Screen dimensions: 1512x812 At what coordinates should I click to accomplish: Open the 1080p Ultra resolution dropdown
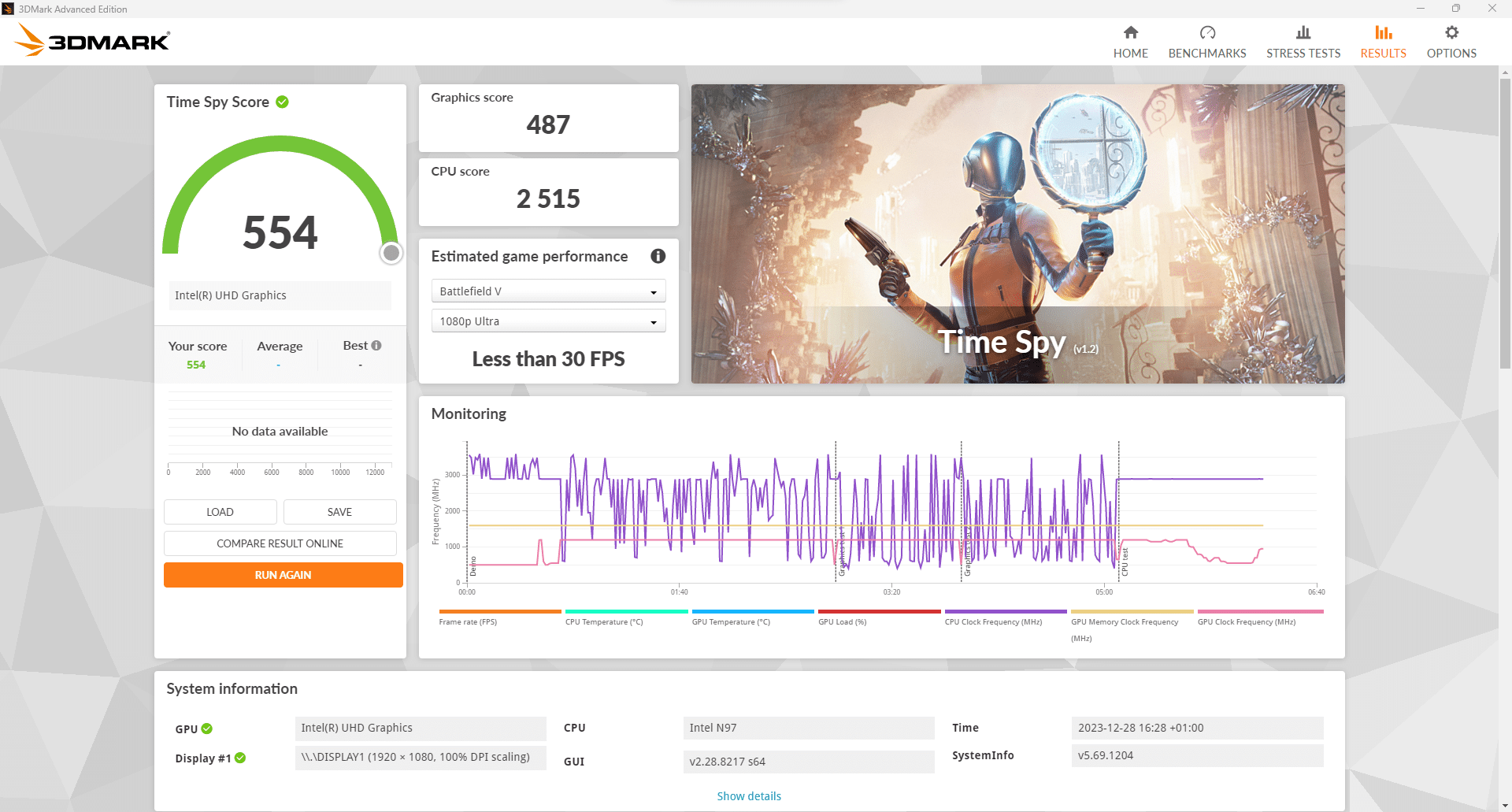click(548, 321)
